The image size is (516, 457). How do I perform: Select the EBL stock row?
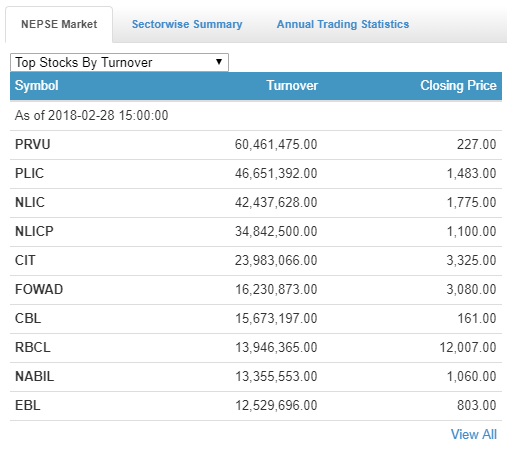[x=256, y=406]
